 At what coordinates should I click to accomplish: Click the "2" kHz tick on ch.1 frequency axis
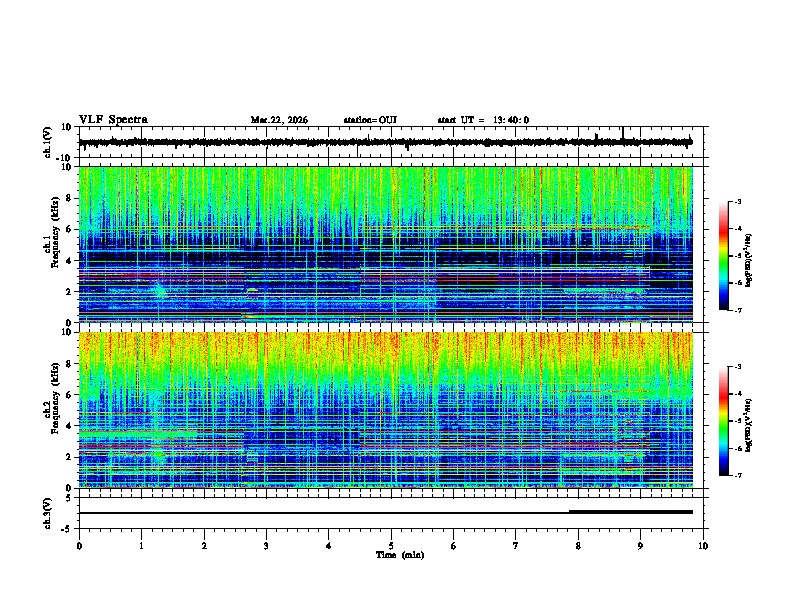[x=70, y=292]
